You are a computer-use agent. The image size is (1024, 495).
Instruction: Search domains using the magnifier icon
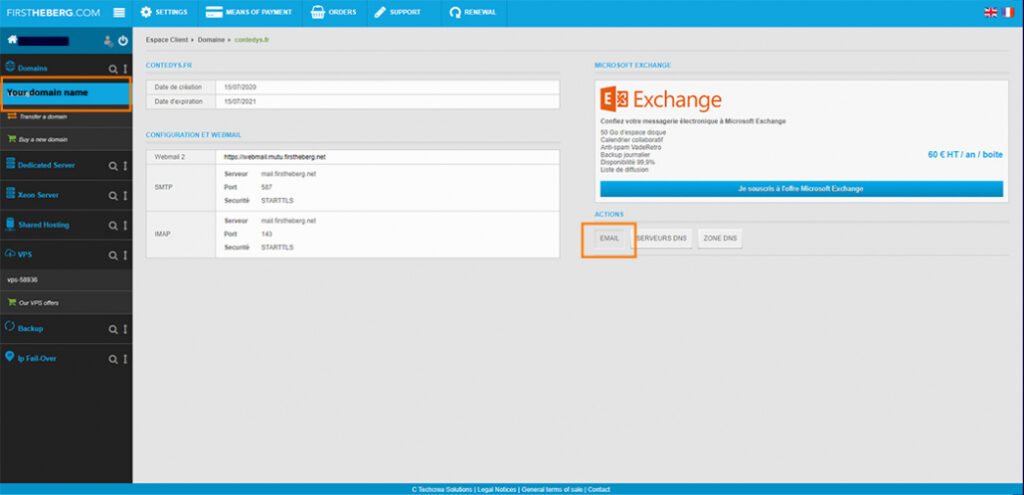(x=113, y=69)
